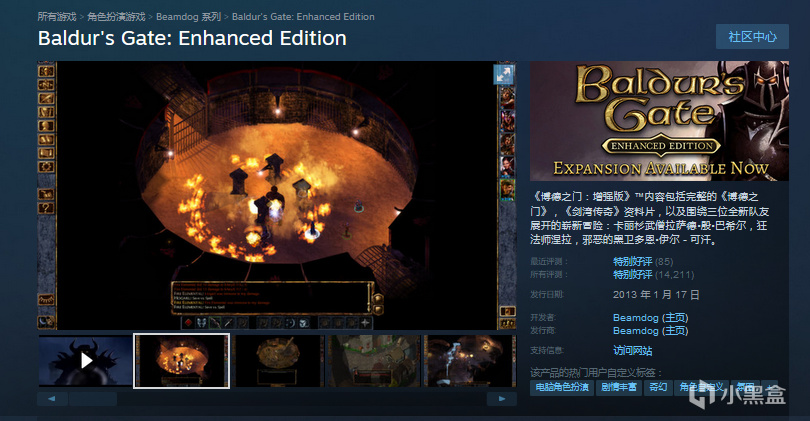Open the 角色扮演游戏 breadcrumb link
The width and height of the screenshot is (810, 421).
[116, 17]
